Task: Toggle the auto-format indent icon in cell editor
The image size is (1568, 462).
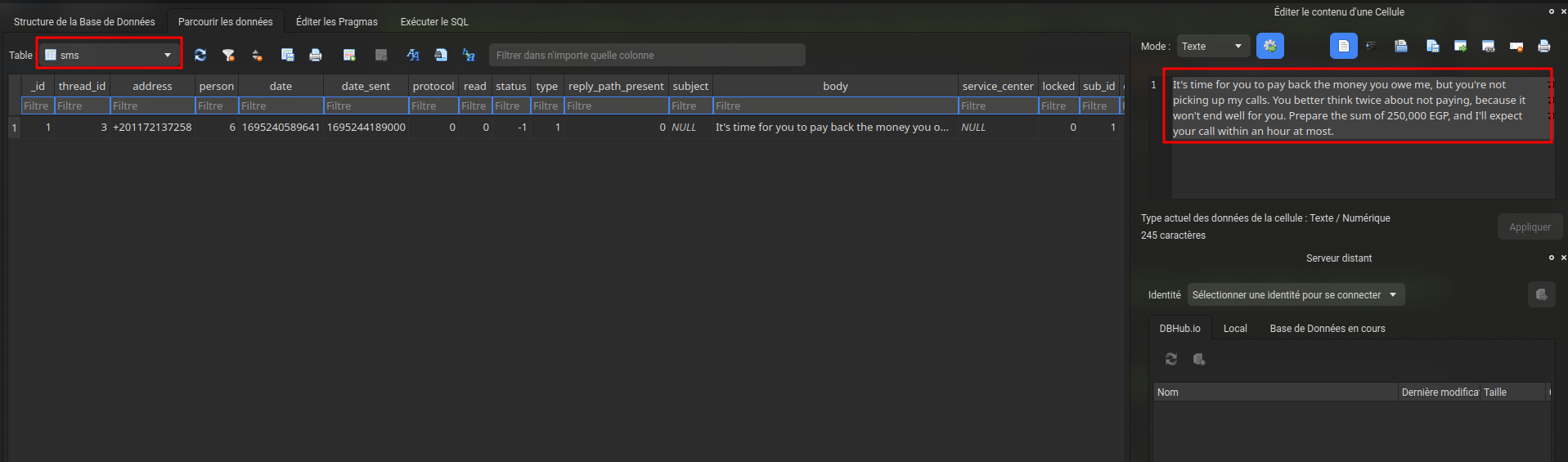Action: [x=1372, y=46]
